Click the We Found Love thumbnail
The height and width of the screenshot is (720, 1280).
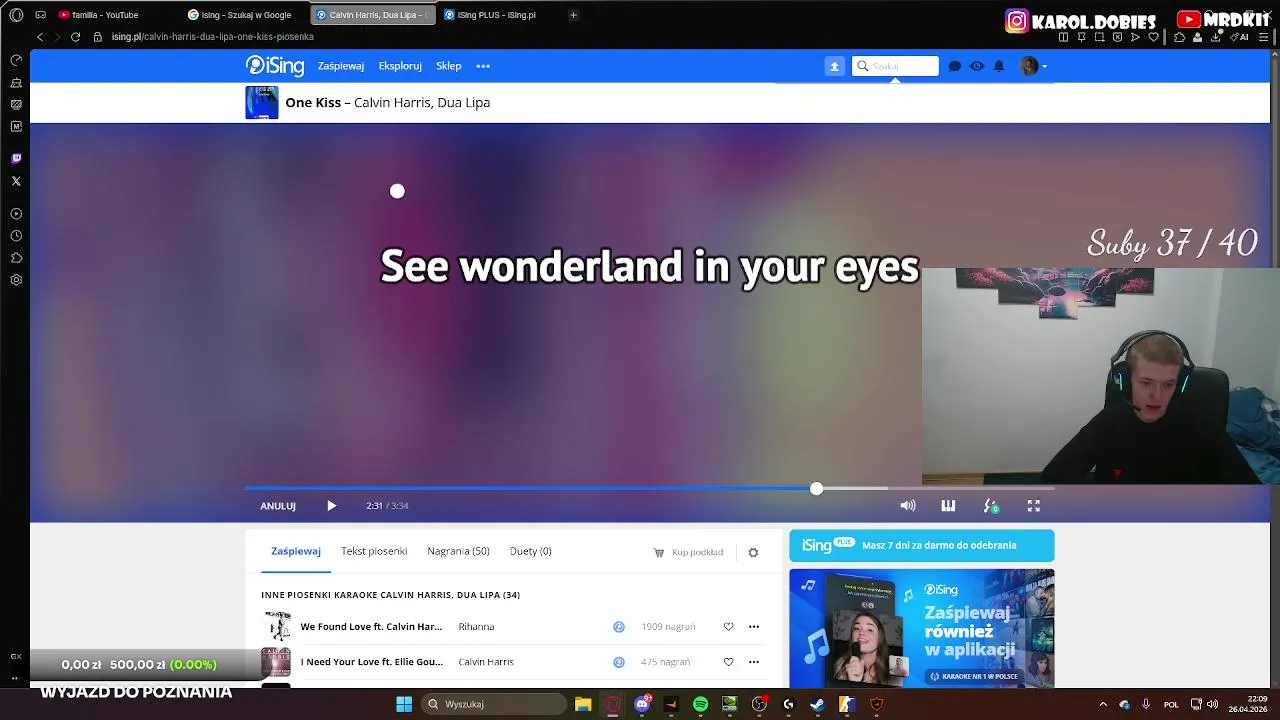tap(276, 627)
